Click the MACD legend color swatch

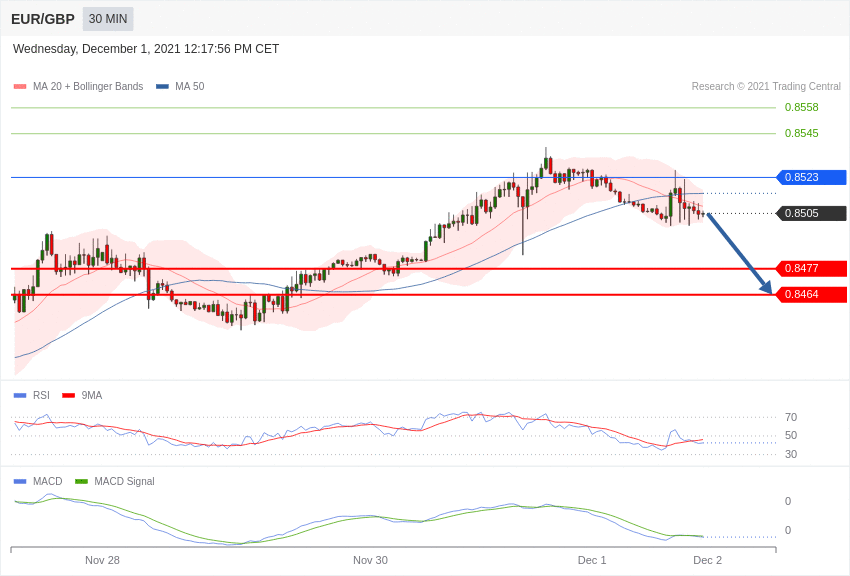coord(20,481)
